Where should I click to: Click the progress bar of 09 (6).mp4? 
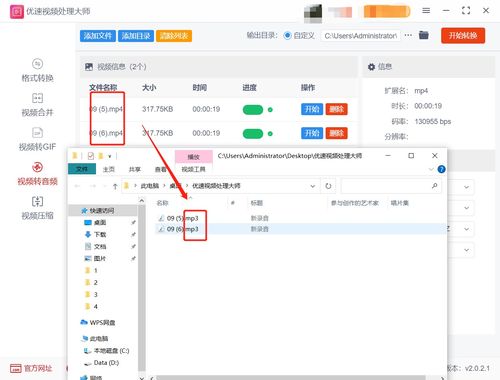tap(253, 134)
